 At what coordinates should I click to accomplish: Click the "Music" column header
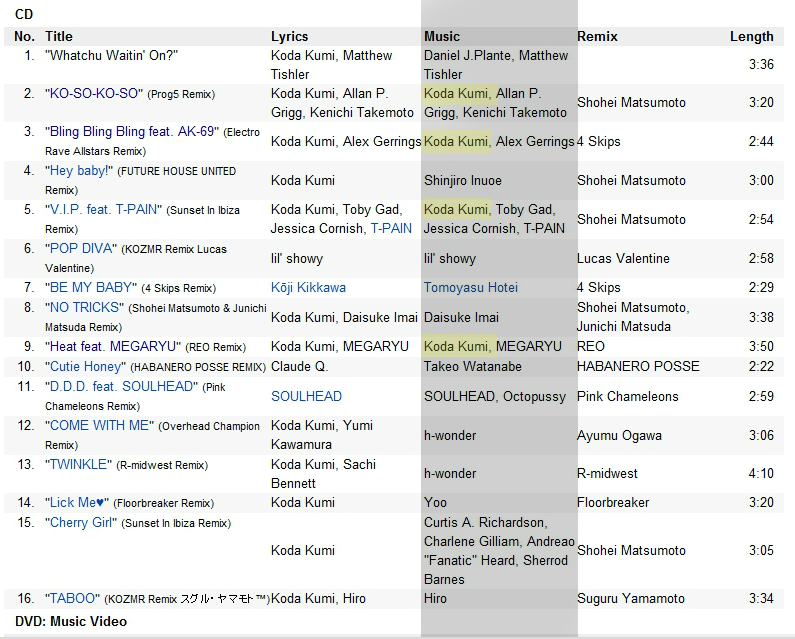pos(442,36)
